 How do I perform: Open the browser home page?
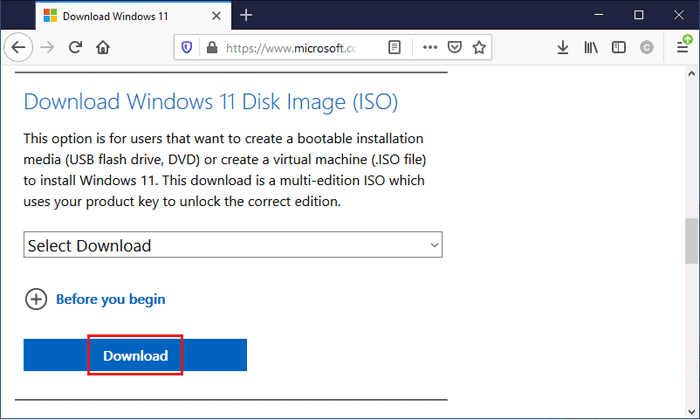[x=103, y=47]
